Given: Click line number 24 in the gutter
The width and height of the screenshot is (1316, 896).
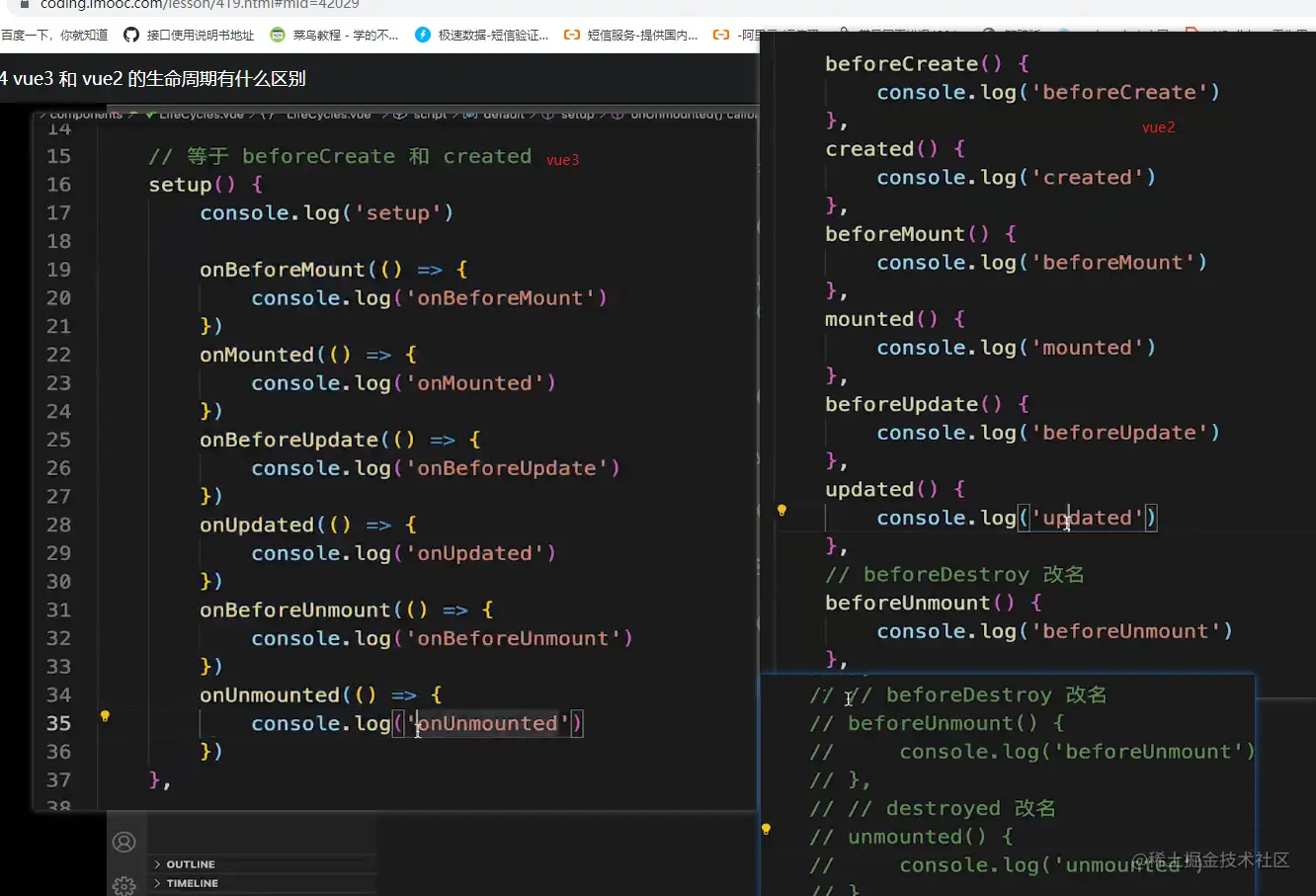Looking at the screenshot, I should (58, 411).
